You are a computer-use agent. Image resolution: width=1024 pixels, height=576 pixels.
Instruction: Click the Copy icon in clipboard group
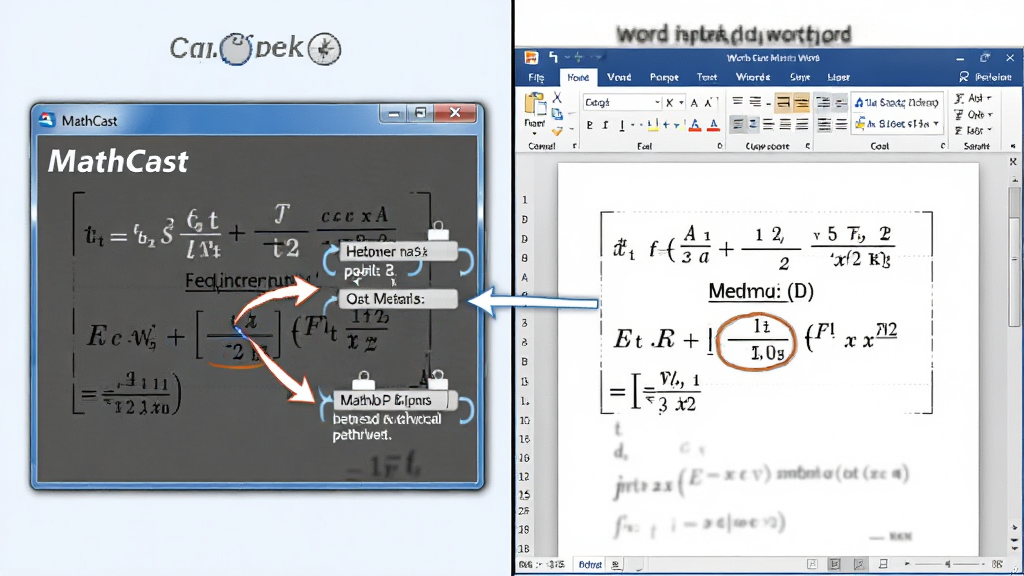pyautogui.click(x=557, y=114)
